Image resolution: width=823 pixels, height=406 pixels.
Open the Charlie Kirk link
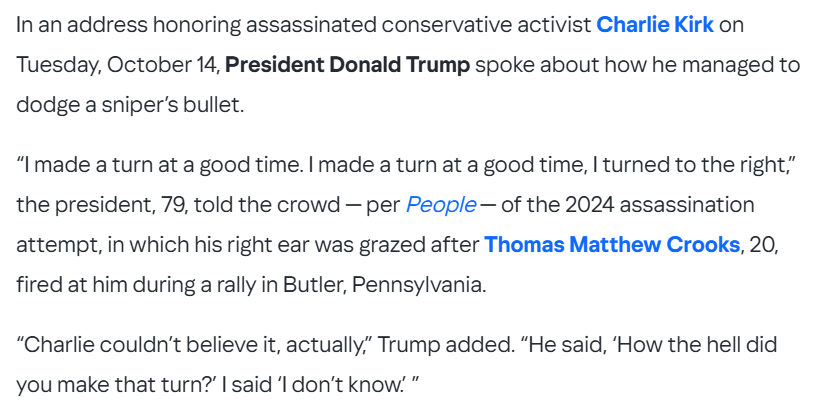click(655, 25)
